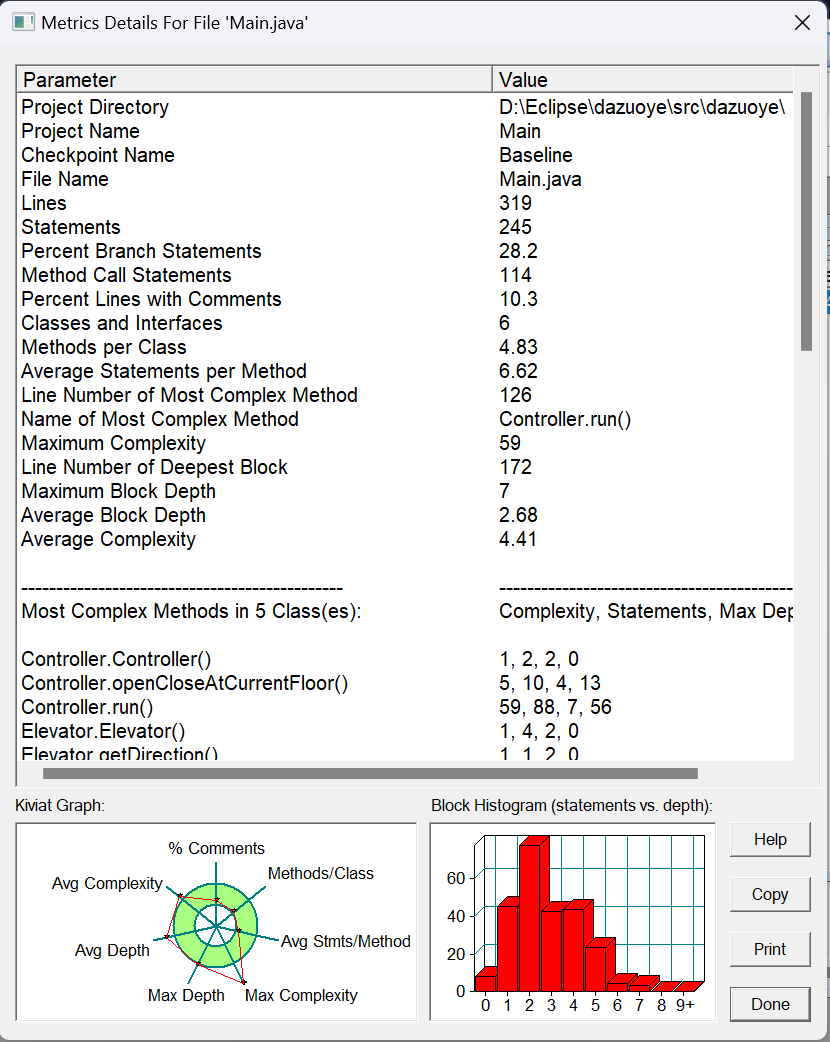
Task: Click the 5, 10, 4, 13 metrics value
Action: pos(550,682)
